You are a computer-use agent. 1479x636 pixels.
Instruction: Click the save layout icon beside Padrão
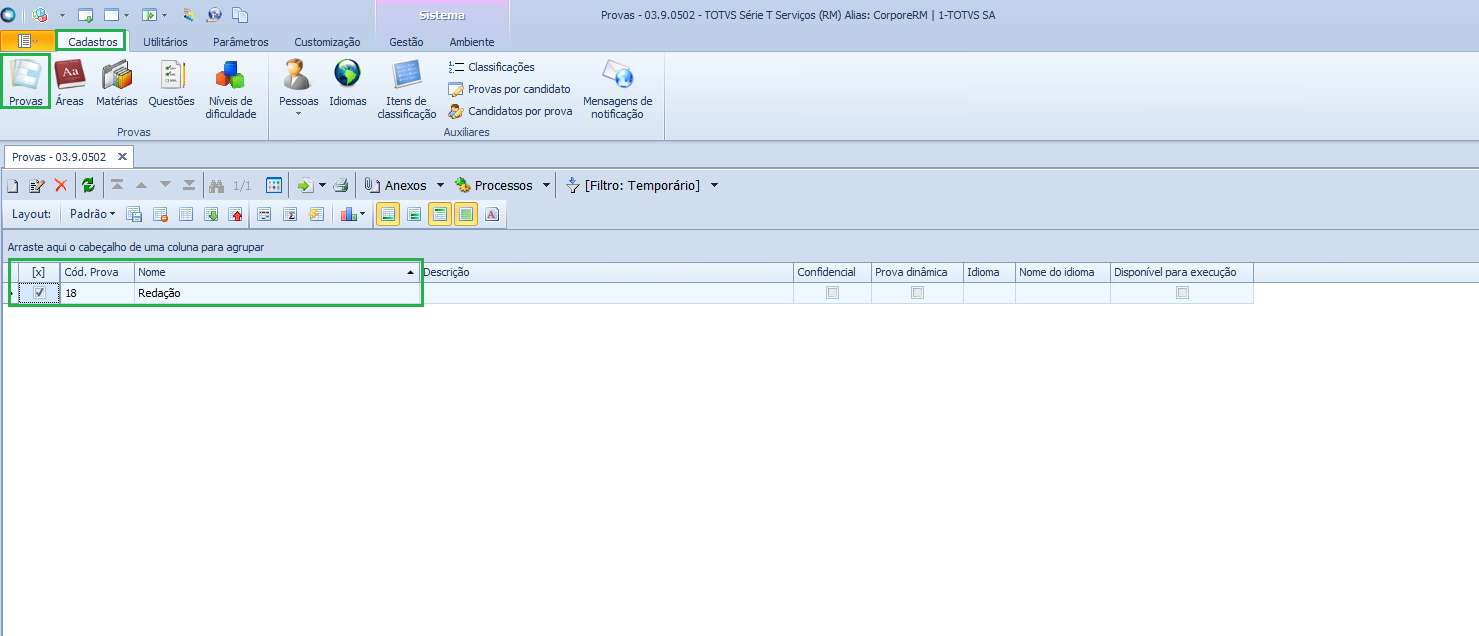pyautogui.click(x=134, y=214)
